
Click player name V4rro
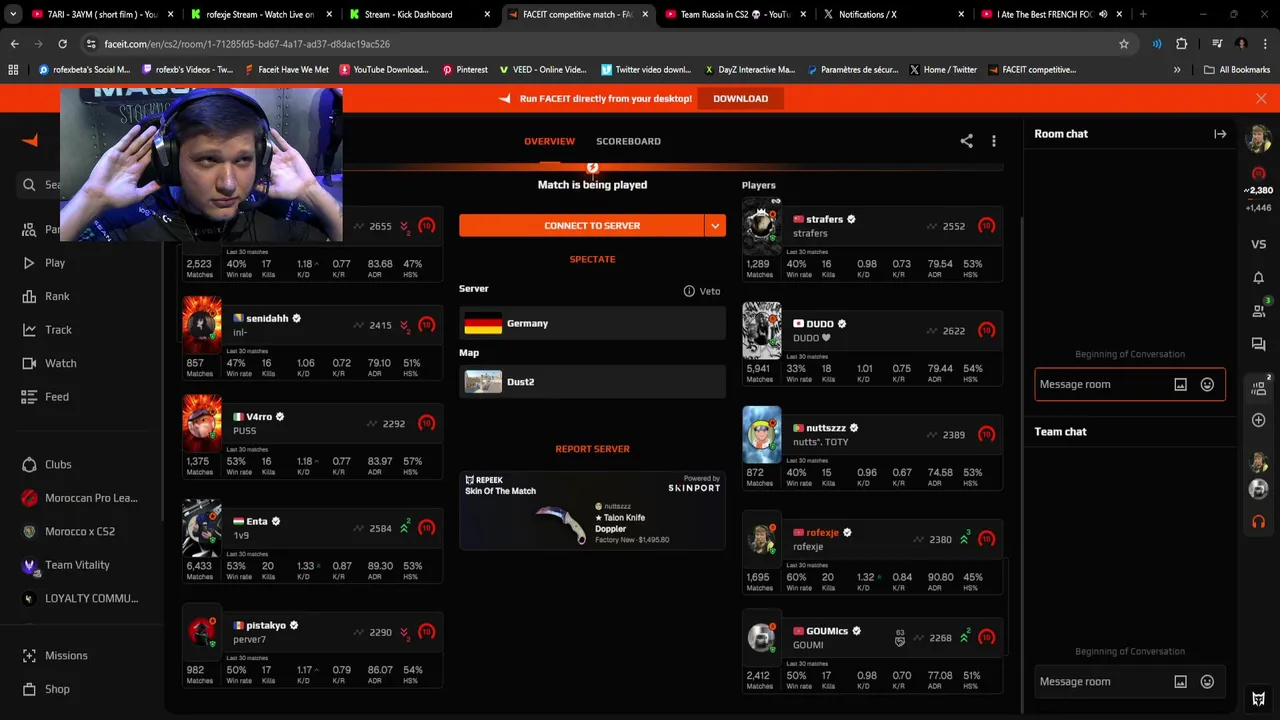click(259, 417)
